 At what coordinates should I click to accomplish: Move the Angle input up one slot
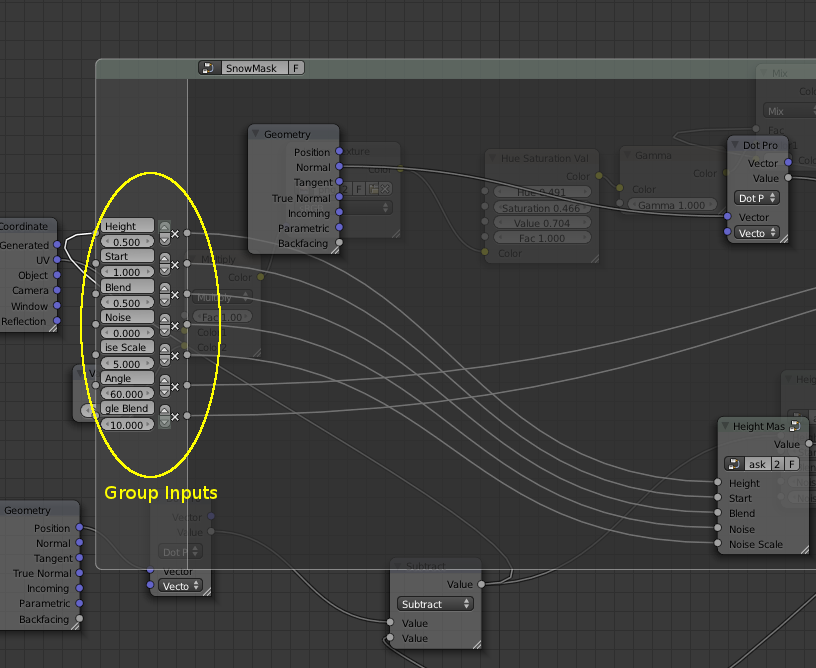(x=164, y=379)
